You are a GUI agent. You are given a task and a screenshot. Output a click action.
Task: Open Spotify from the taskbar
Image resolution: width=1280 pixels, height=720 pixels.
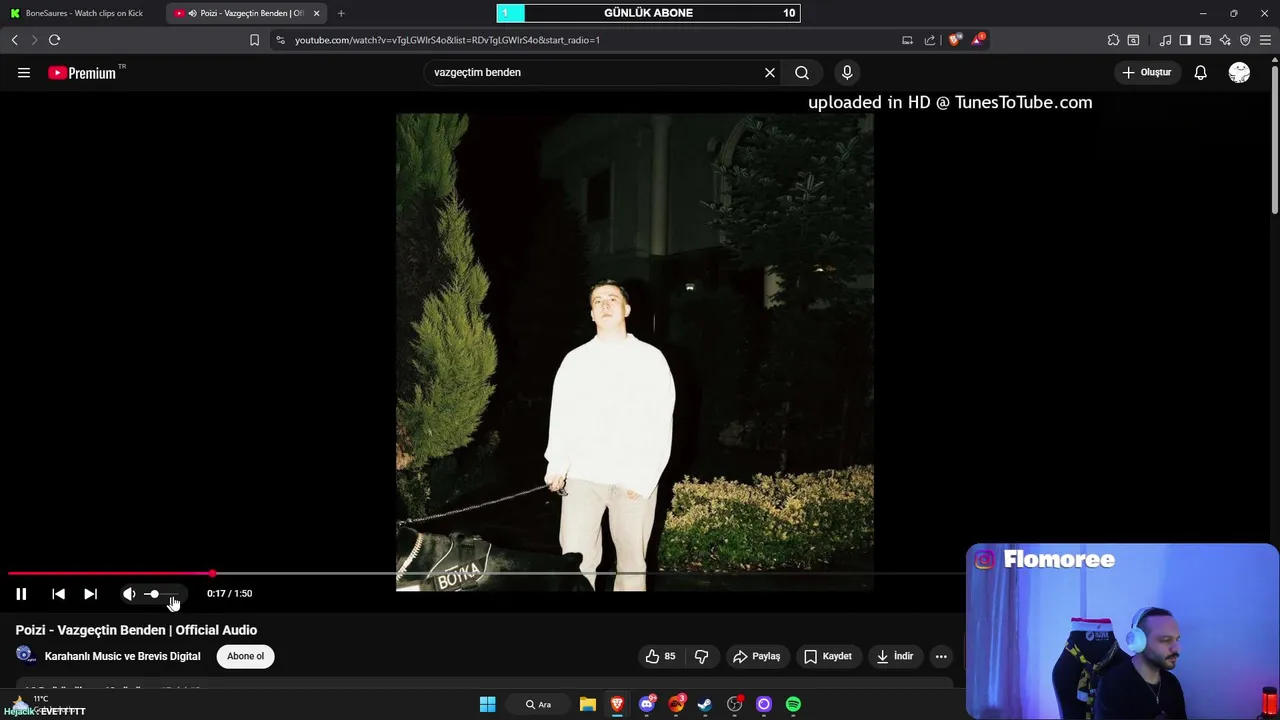[x=793, y=704]
